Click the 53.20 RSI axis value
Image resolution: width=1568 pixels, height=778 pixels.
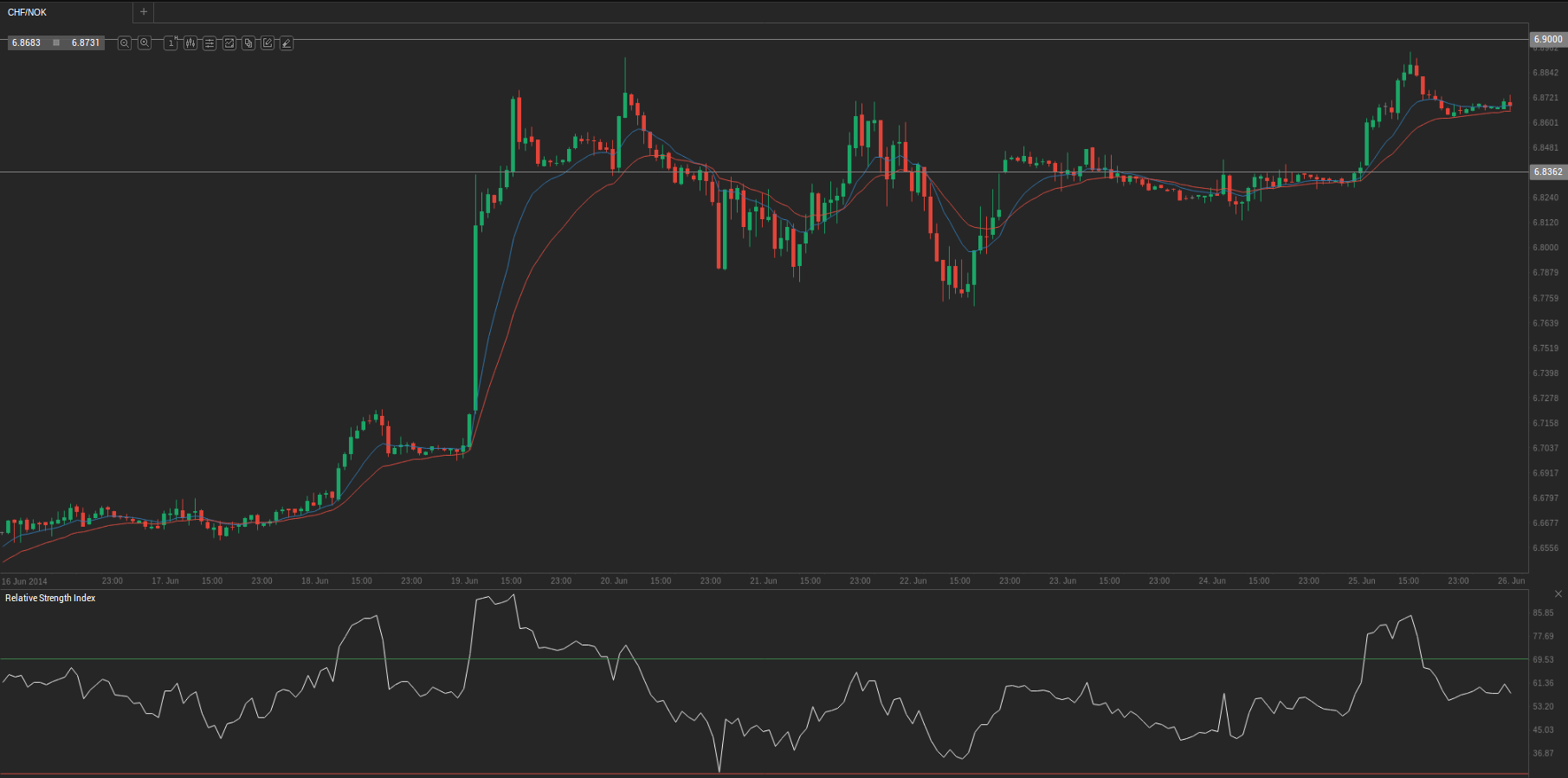pos(1544,706)
